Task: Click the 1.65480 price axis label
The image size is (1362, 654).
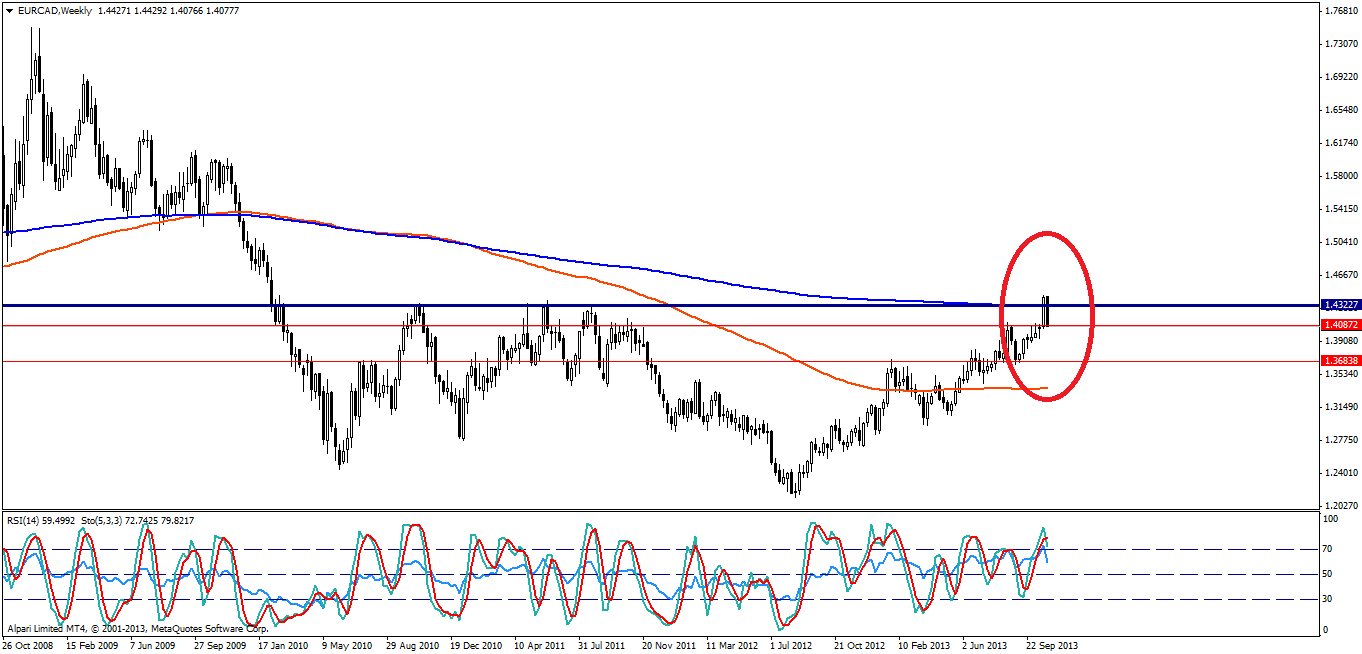Action: 1340,110
